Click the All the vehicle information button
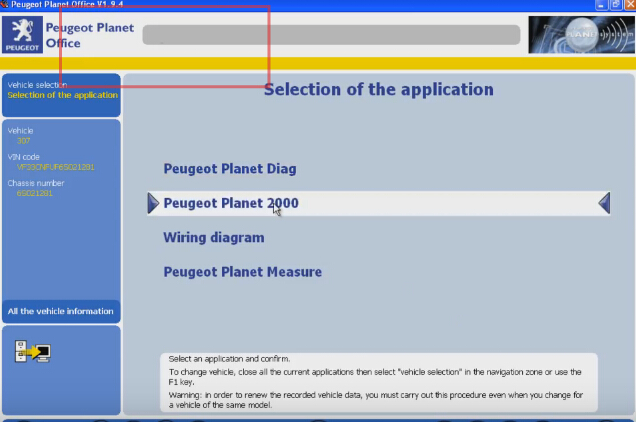Image resolution: width=636 pixels, height=422 pixels. pos(61,311)
